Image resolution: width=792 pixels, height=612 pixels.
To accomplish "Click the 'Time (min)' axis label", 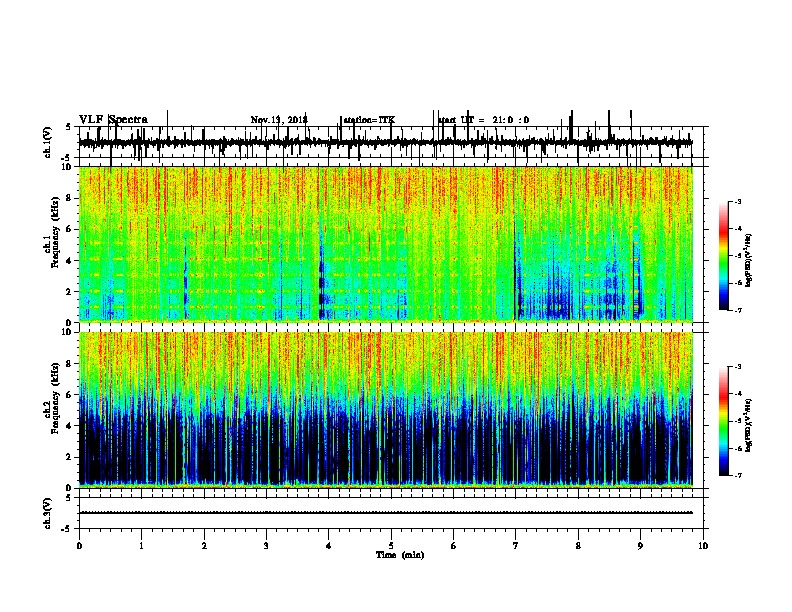I will (x=400, y=555).
